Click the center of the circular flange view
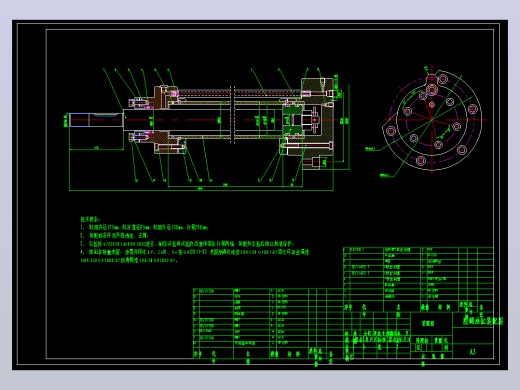The image size is (520, 390). tap(432, 119)
